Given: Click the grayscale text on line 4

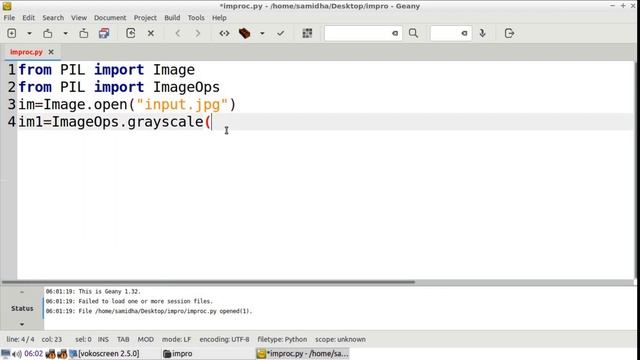Looking at the screenshot, I should [x=165, y=122].
